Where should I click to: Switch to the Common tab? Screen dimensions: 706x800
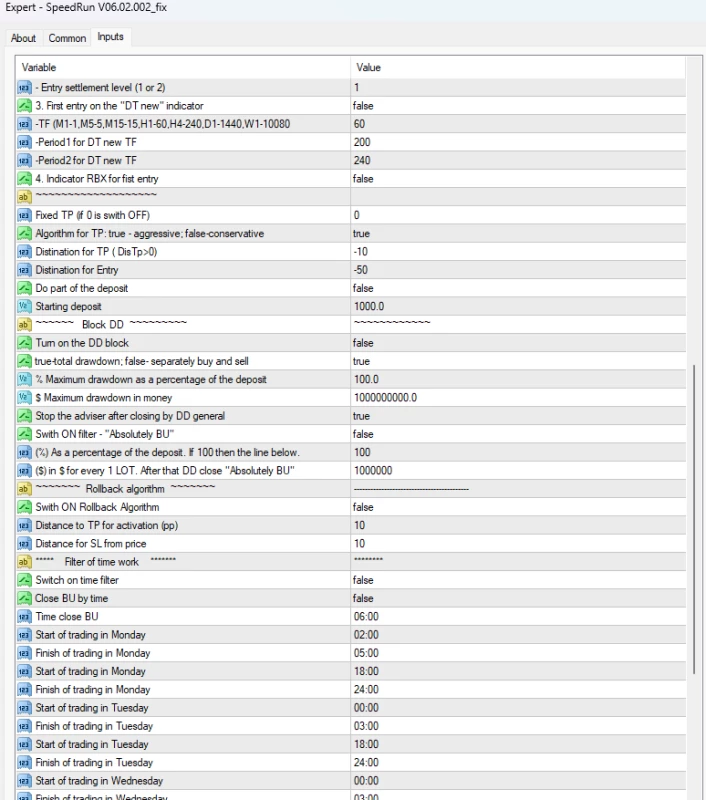pyautogui.click(x=67, y=38)
